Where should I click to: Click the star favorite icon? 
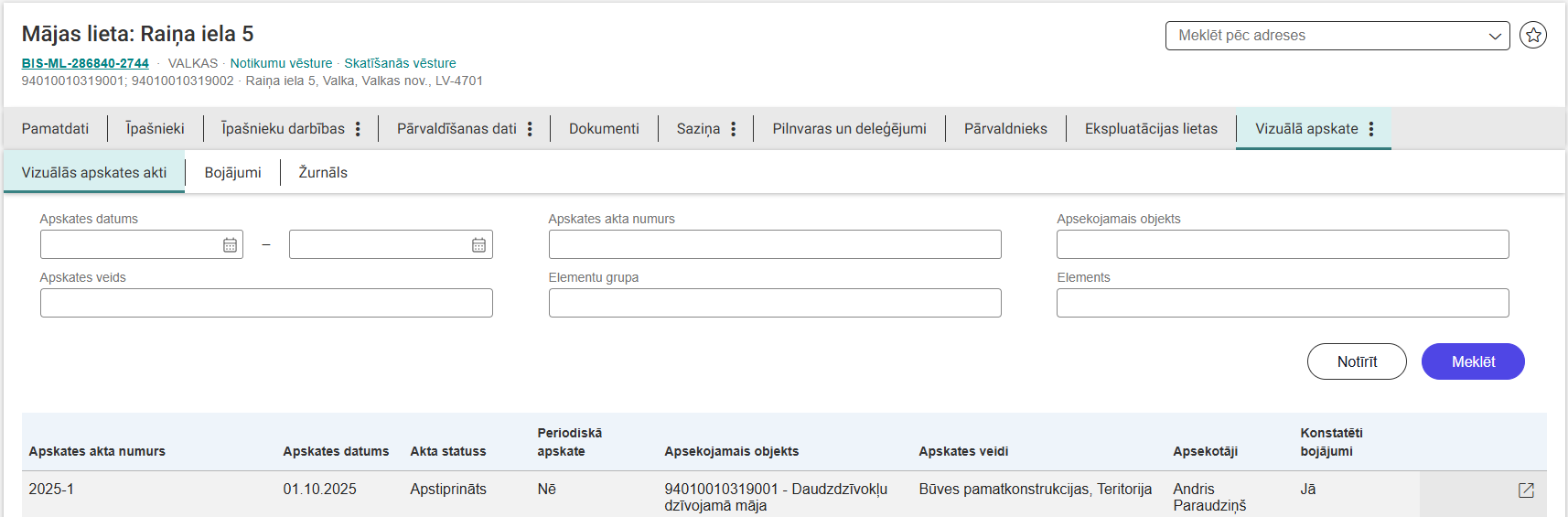pyautogui.click(x=1532, y=36)
